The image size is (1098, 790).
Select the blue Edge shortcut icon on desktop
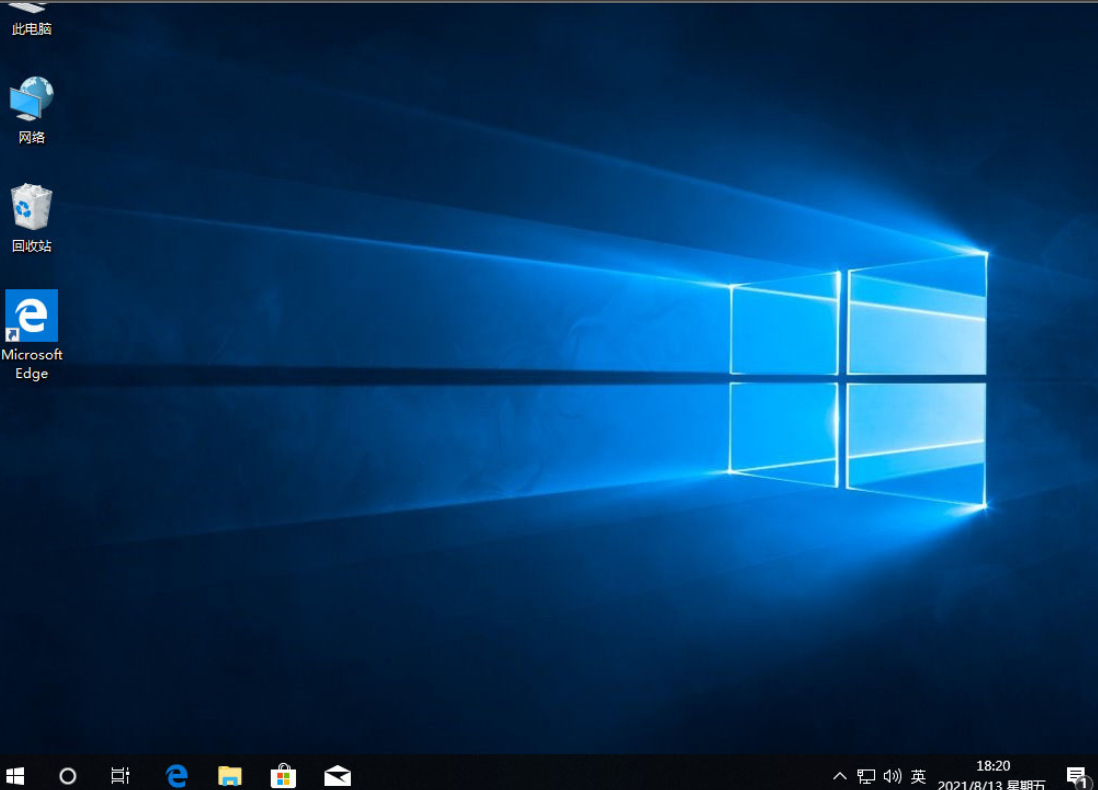tap(31, 316)
